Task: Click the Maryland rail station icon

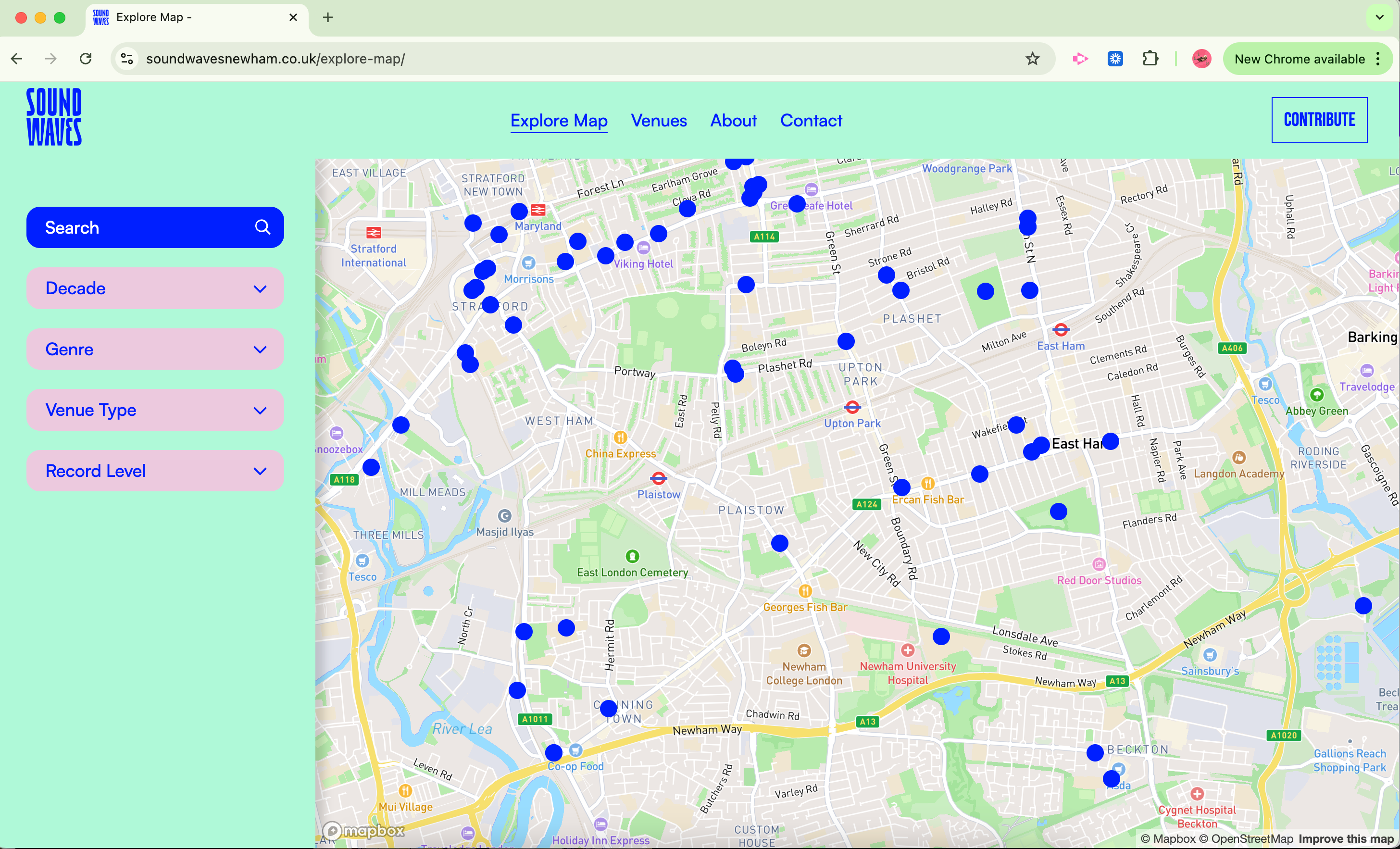Action: (538, 210)
